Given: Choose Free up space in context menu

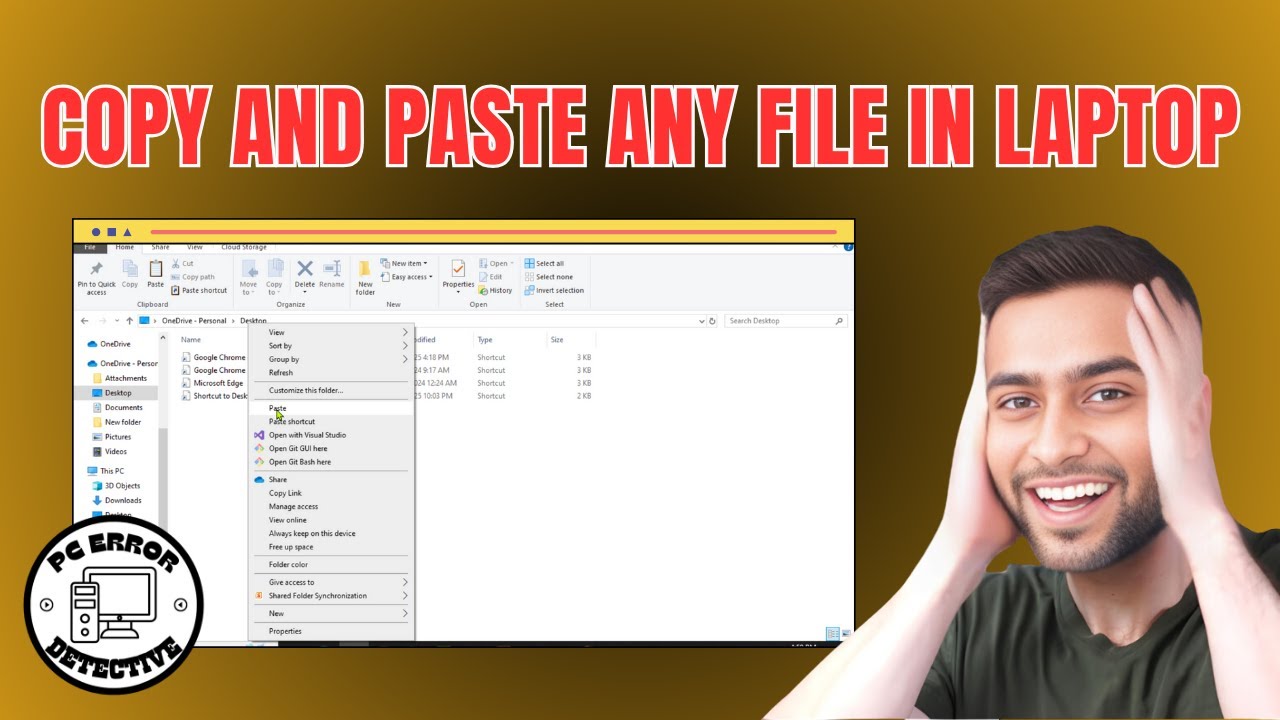Looking at the screenshot, I should pyautogui.click(x=331, y=547).
